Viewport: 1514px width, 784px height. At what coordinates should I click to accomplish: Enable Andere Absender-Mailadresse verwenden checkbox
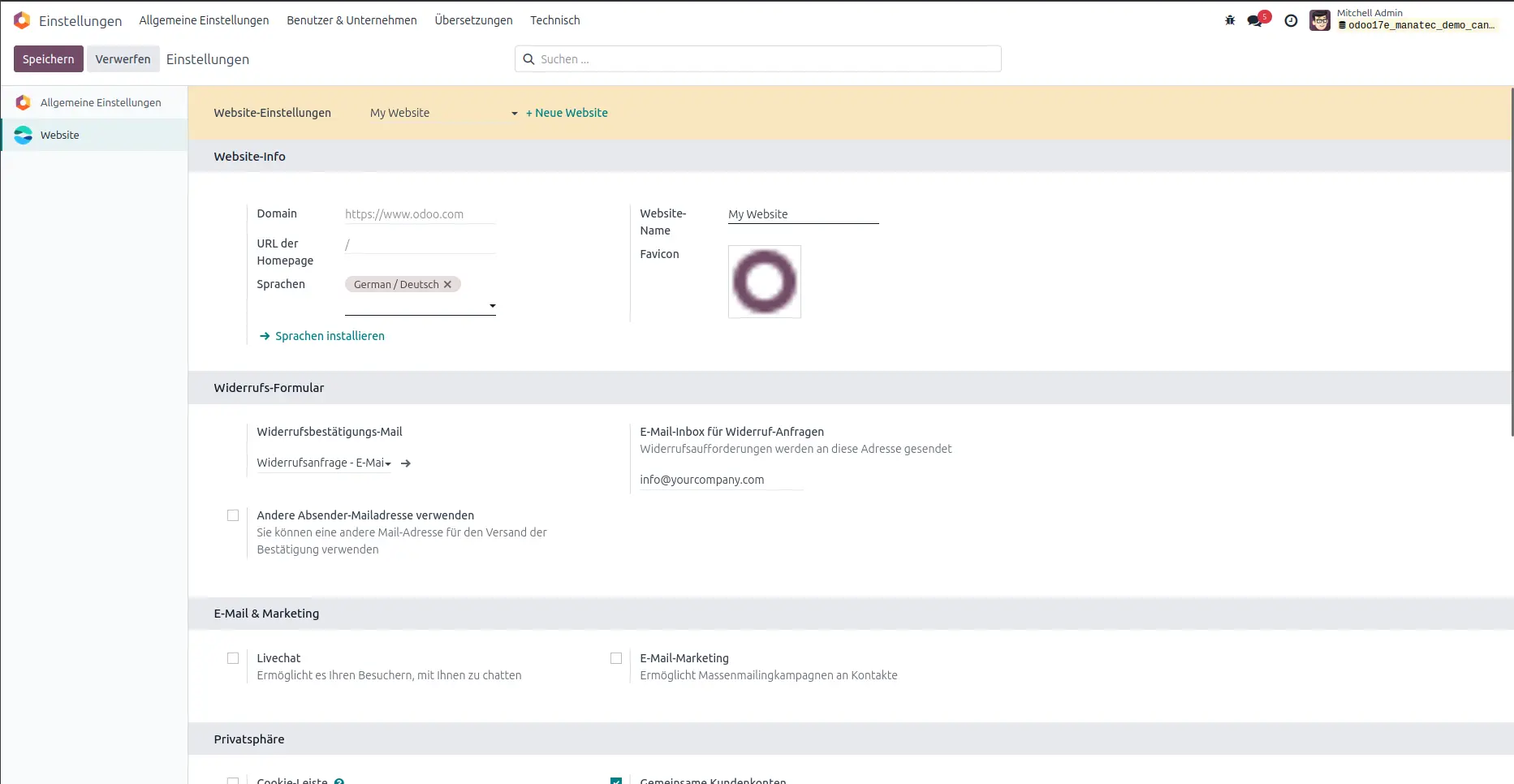pyautogui.click(x=233, y=515)
